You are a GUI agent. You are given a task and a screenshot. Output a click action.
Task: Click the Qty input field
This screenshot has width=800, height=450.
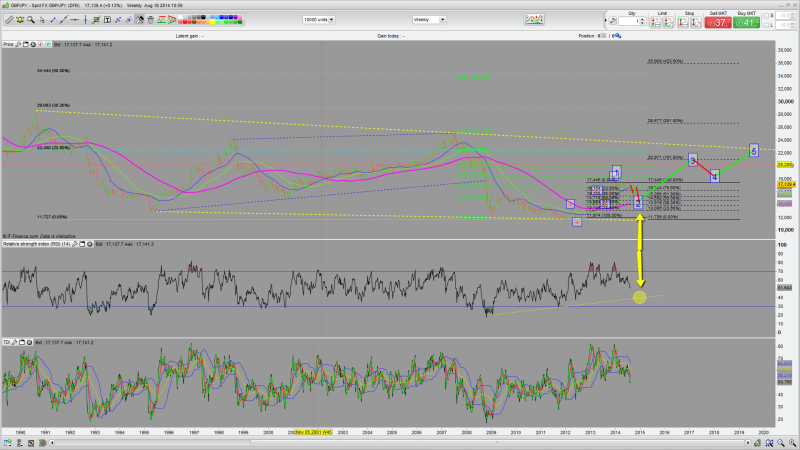point(629,21)
